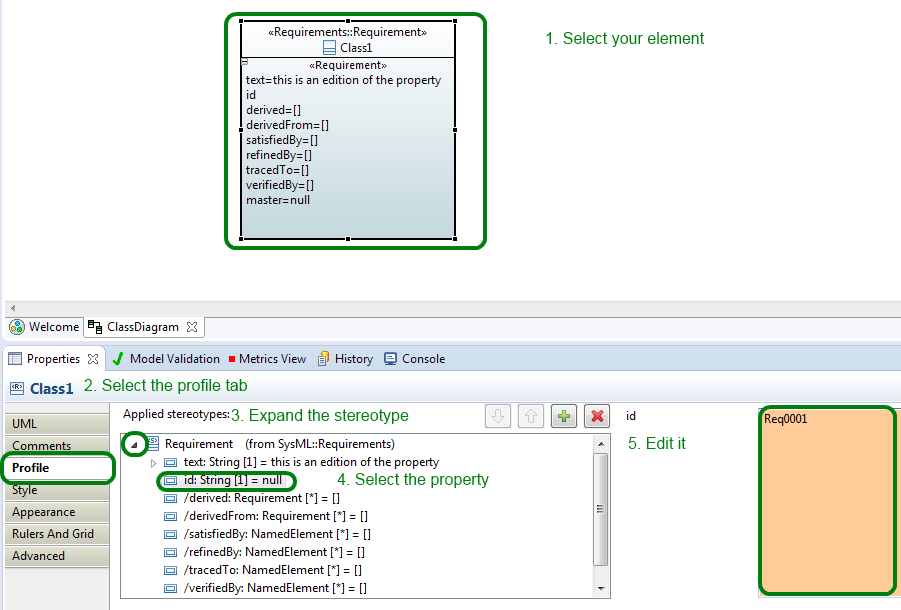
Task: Click the move stereotype up arrow button
Action: pos(530,416)
